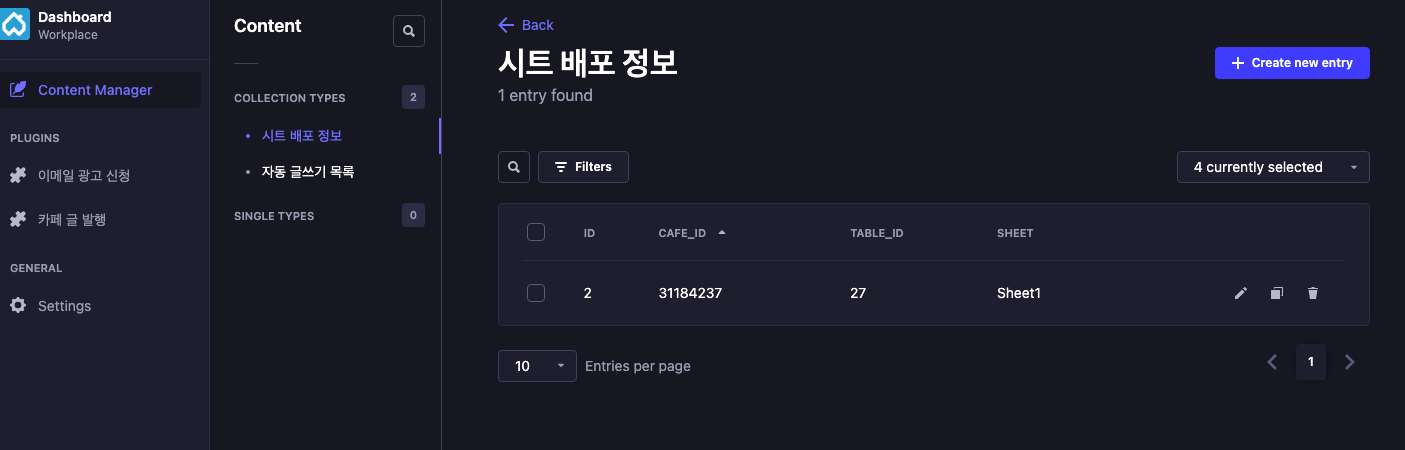The image size is (1405, 450).
Task: Open the entries per page dropdown
Action: coord(537,366)
